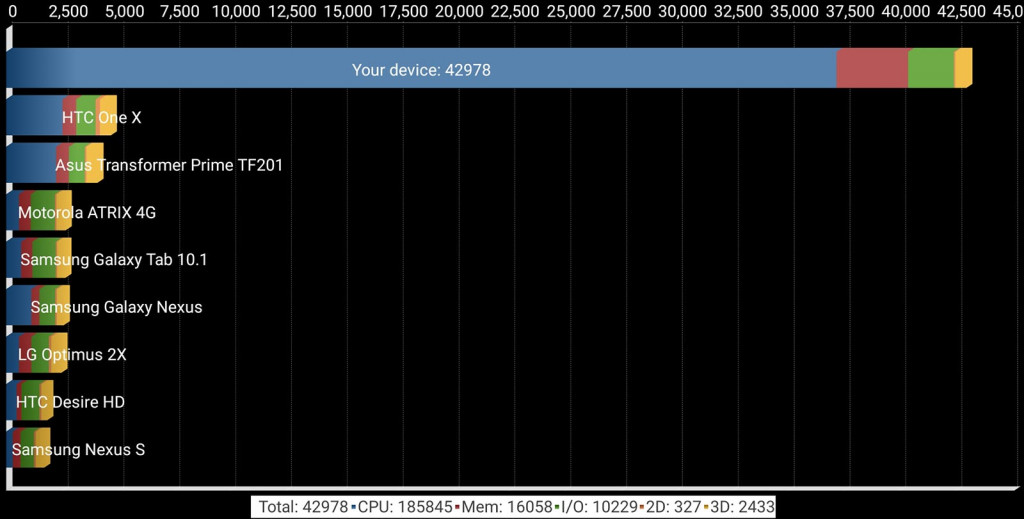Click the "Samsung Nexus S" label
The height and width of the screenshot is (519, 1024).
click(78, 449)
